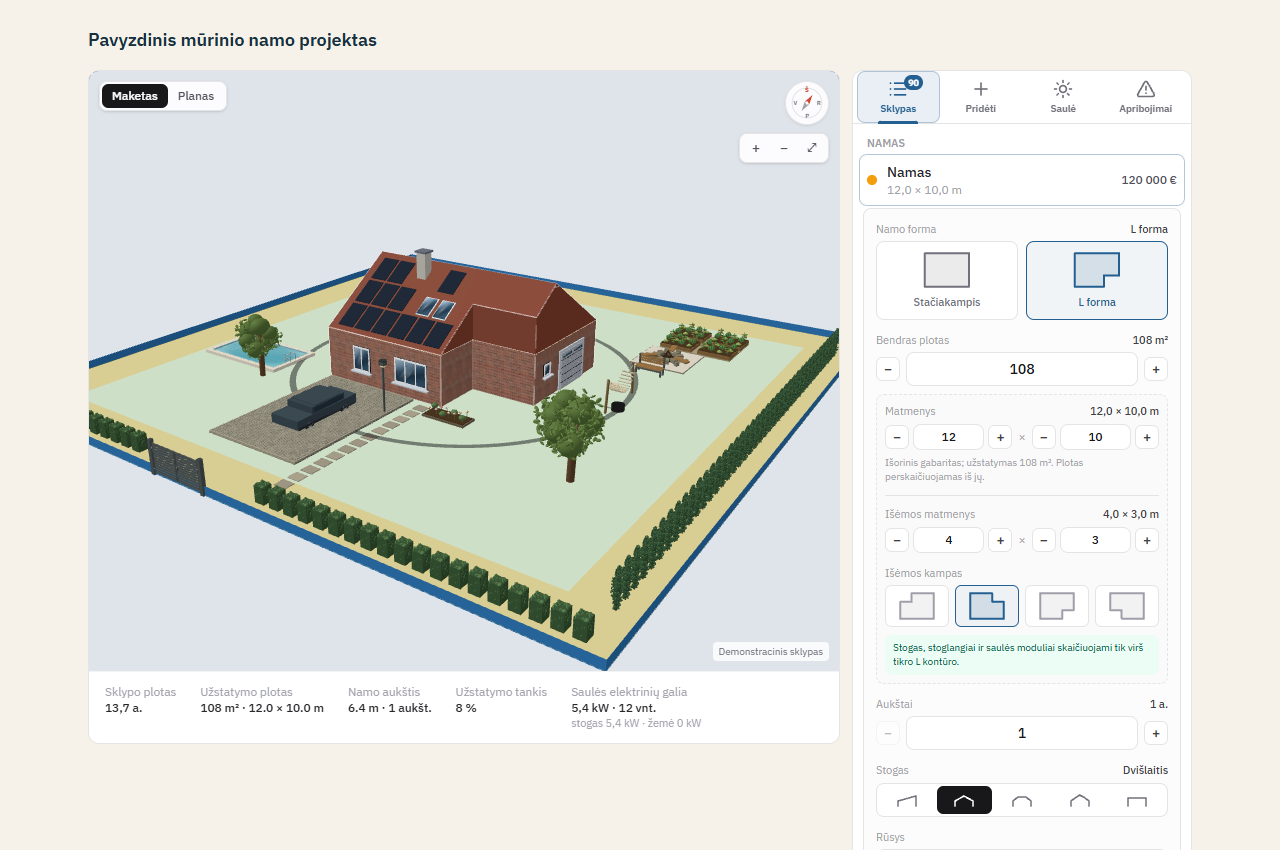Choose the peaked roof icon with walls
This screenshot has height=850, width=1280.
(1080, 800)
